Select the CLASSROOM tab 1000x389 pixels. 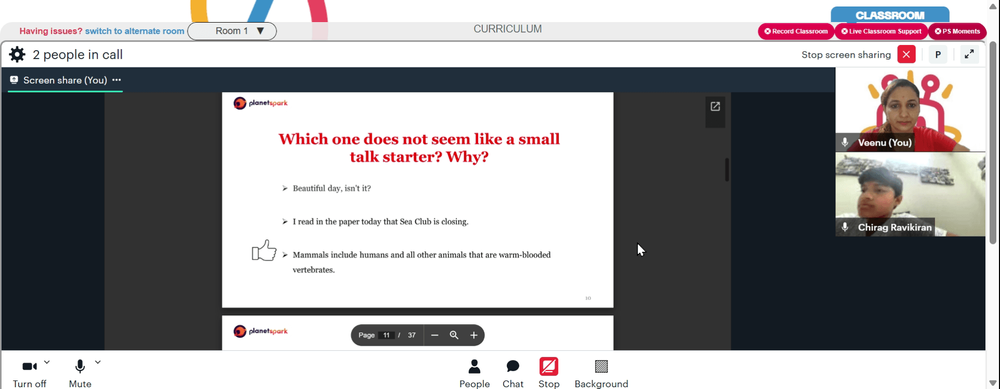[890, 15]
